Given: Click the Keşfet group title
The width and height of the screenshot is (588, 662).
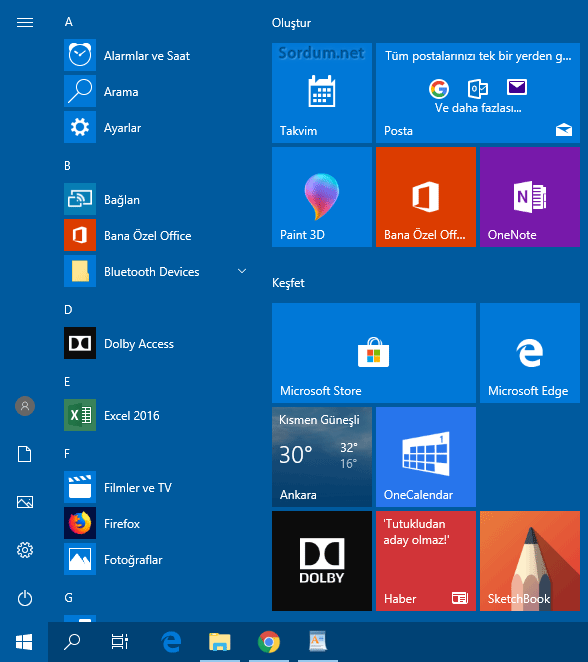Looking at the screenshot, I should point(288,283).
